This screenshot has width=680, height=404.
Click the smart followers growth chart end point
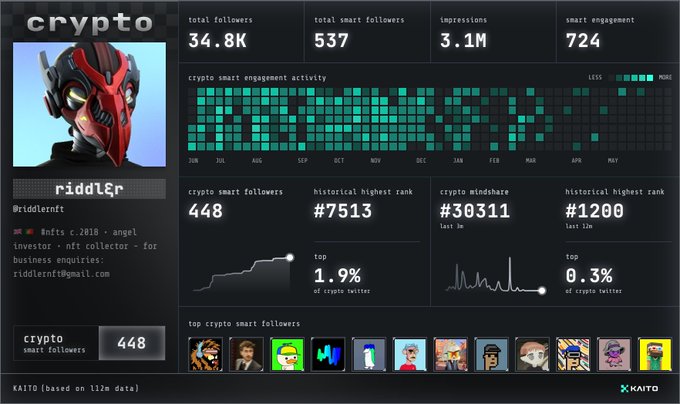pos(290,257)
